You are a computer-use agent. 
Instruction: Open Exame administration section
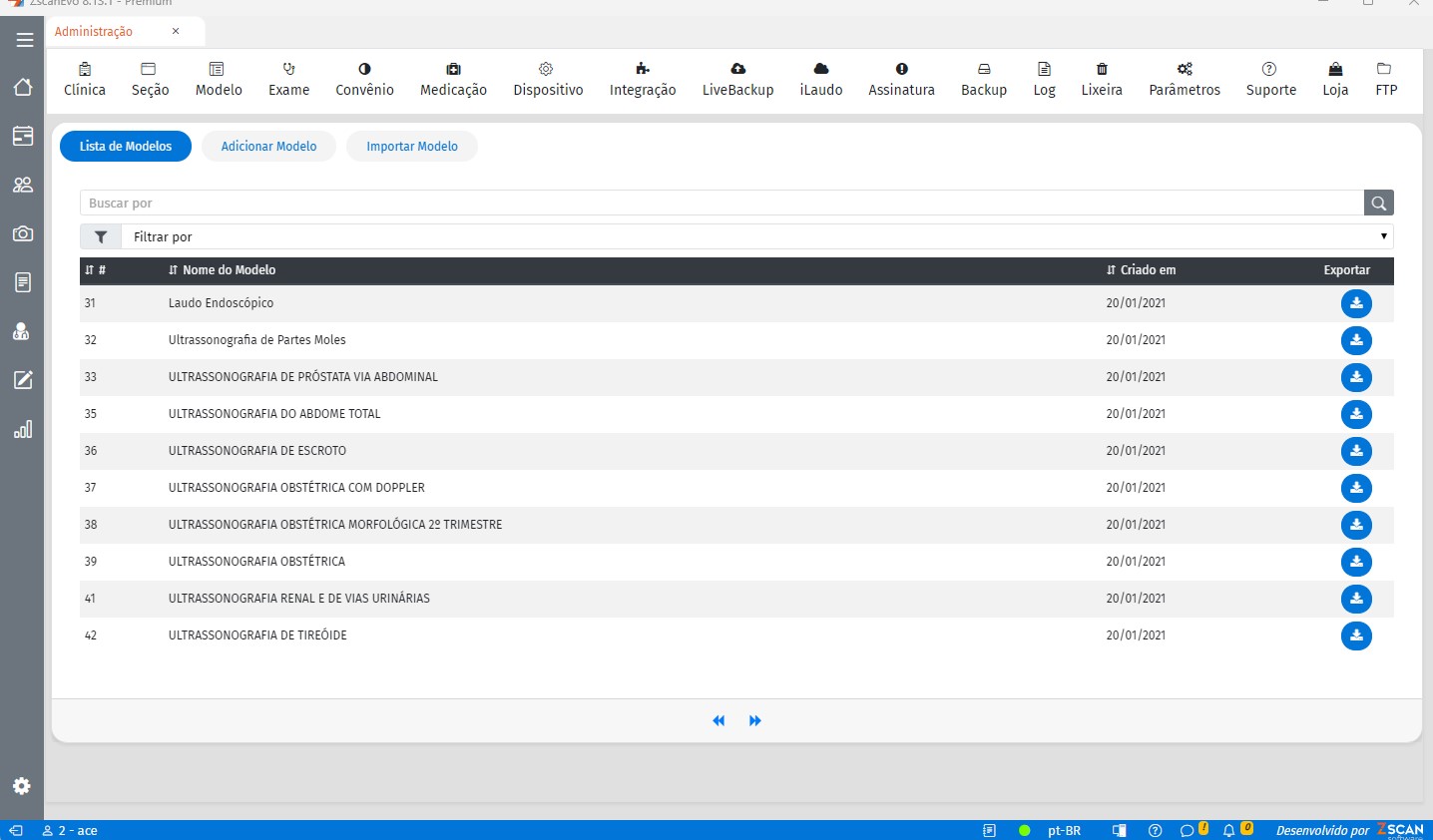click(289, 80)
